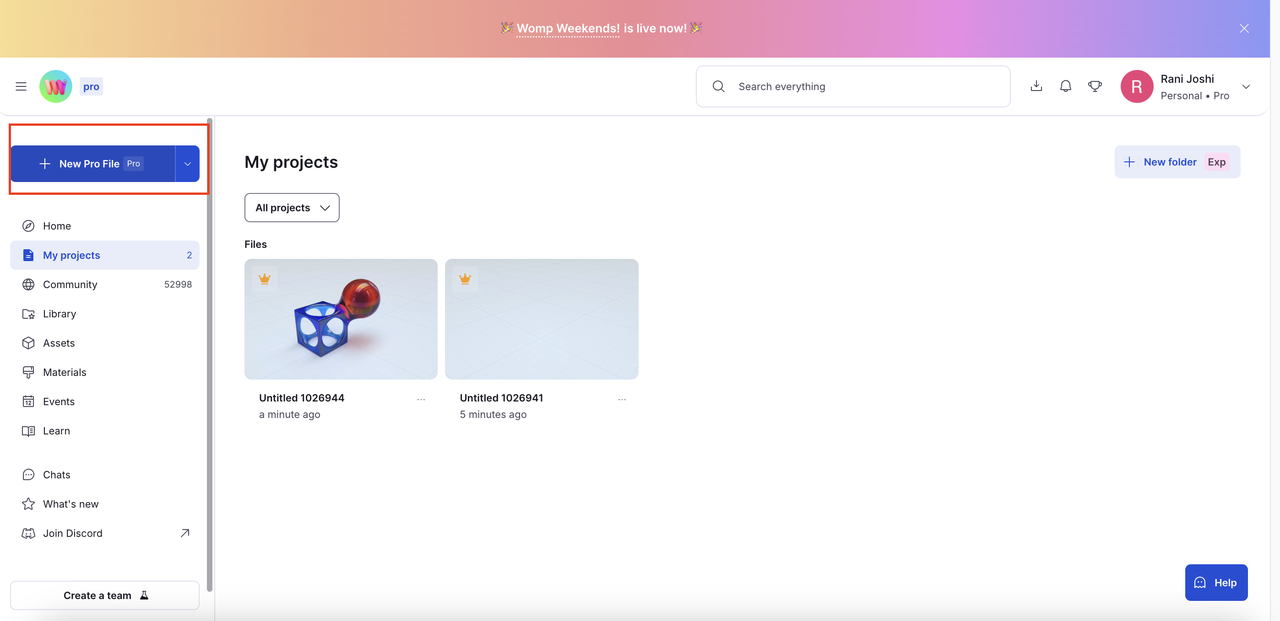Click the Search everything field
The width and height of the screenshot is (1280, 621).
[853, 87]
